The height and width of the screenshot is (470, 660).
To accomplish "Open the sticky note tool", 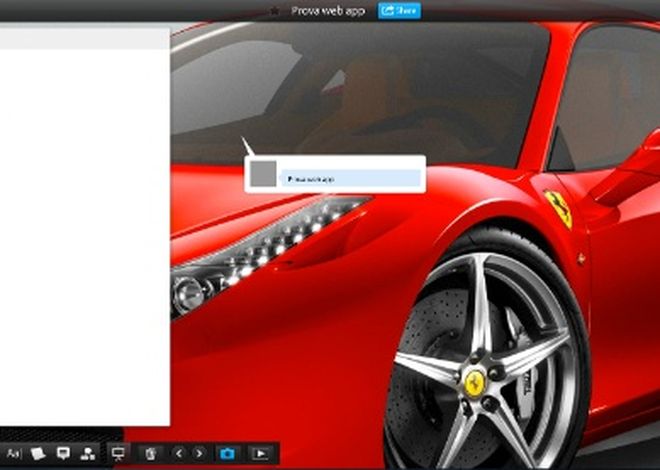I will [x=38, y=454].
